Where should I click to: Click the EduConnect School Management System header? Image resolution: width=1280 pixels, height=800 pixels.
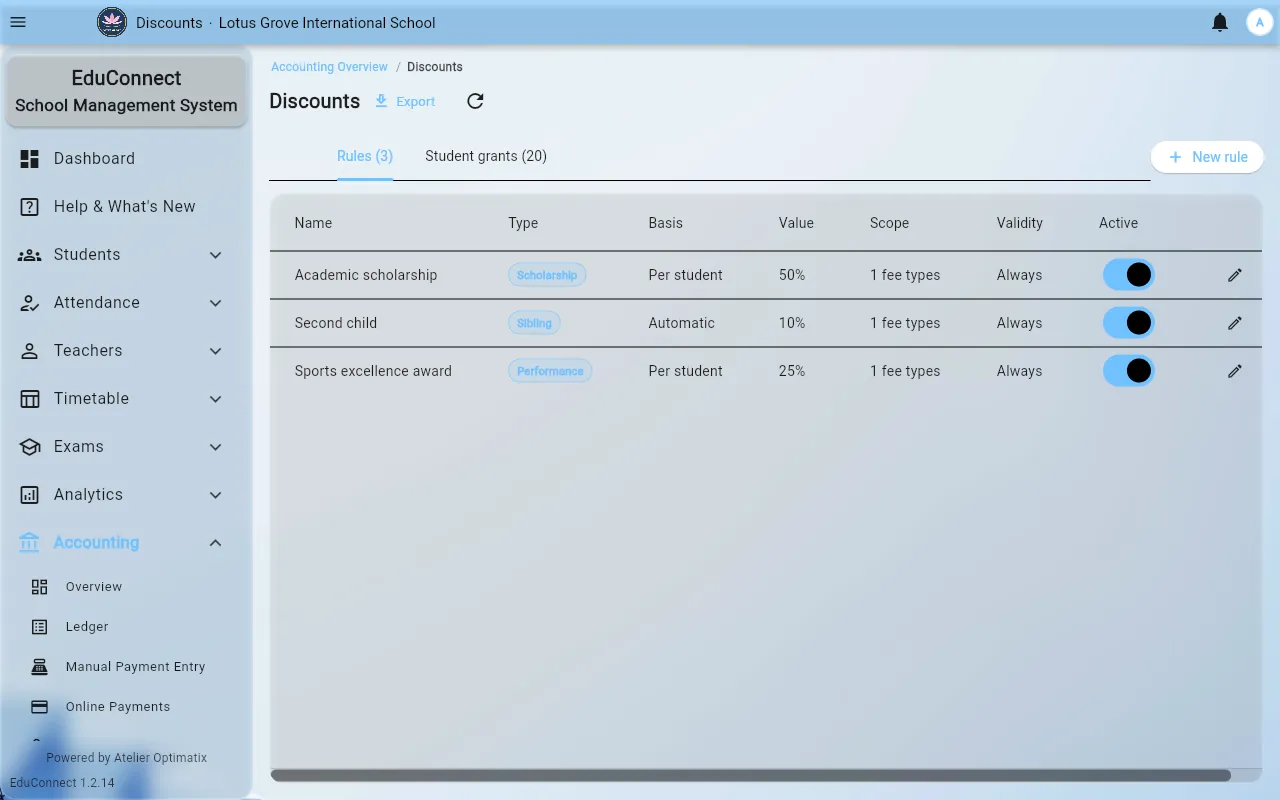126,91
